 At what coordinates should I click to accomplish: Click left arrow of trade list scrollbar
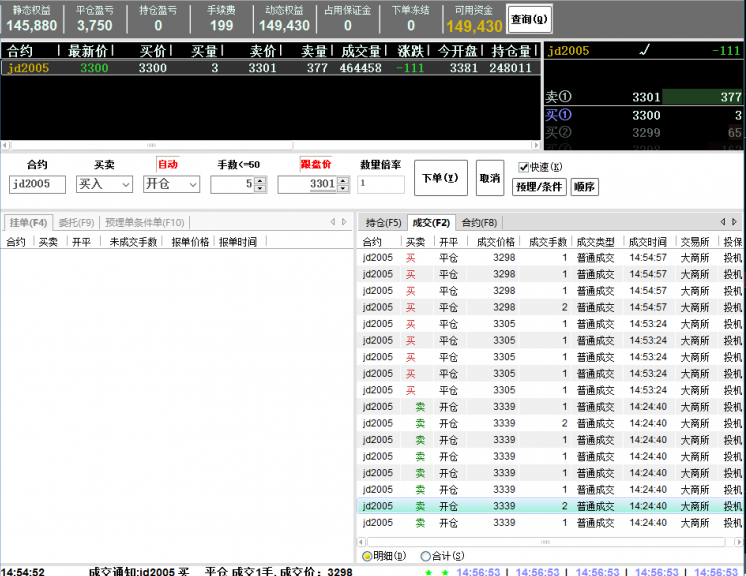point(362,542)
